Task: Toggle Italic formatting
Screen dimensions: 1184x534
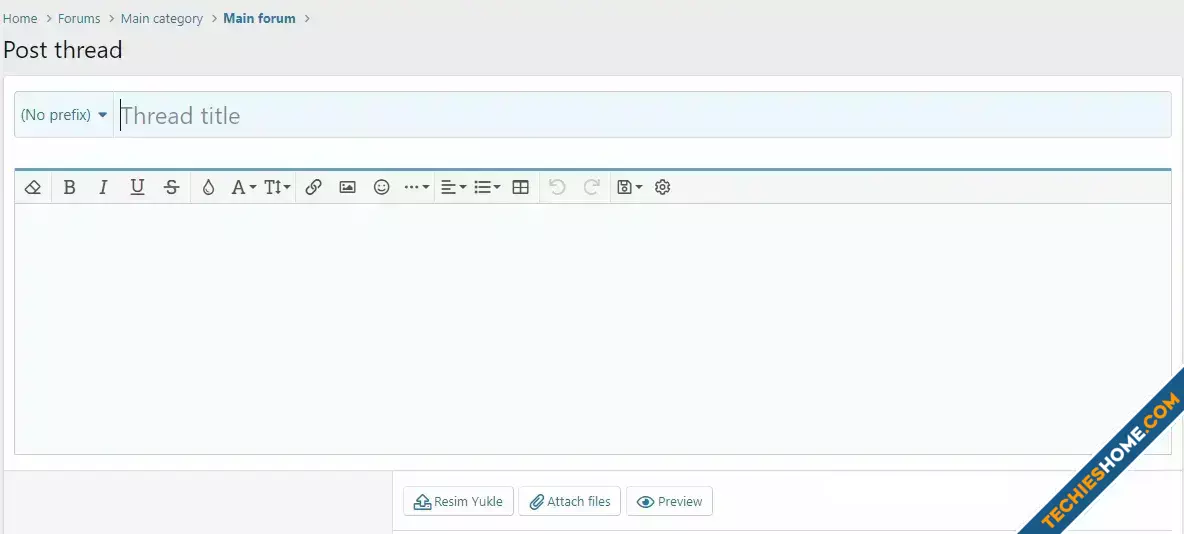Action: (x=103, y=187)
